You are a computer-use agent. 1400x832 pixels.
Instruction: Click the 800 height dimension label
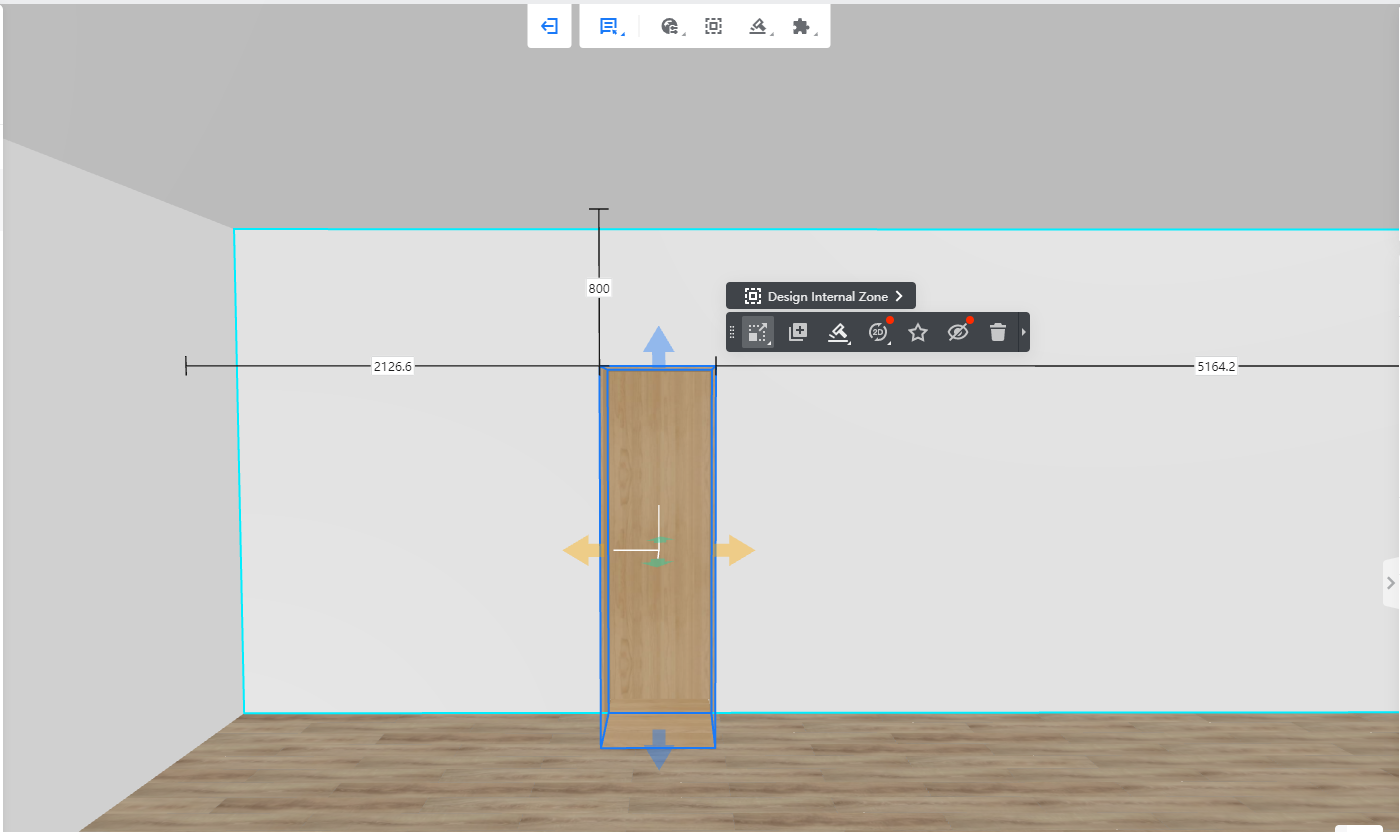tap(599, 289)
